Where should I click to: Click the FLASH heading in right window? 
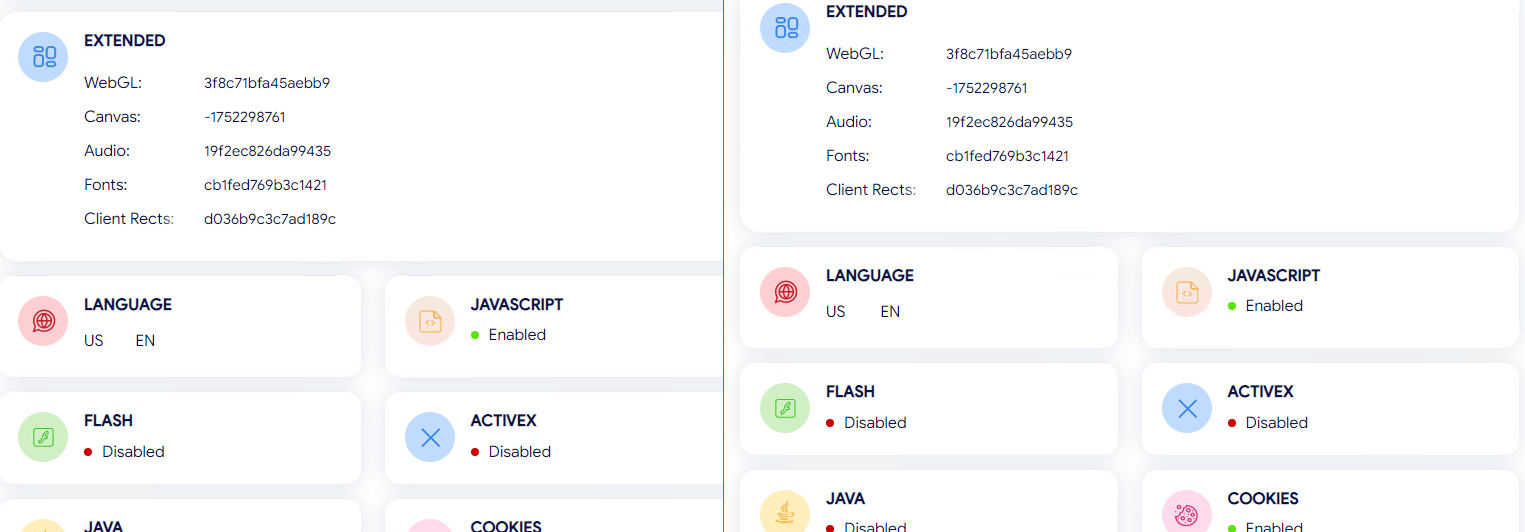(x=850, y=392)
